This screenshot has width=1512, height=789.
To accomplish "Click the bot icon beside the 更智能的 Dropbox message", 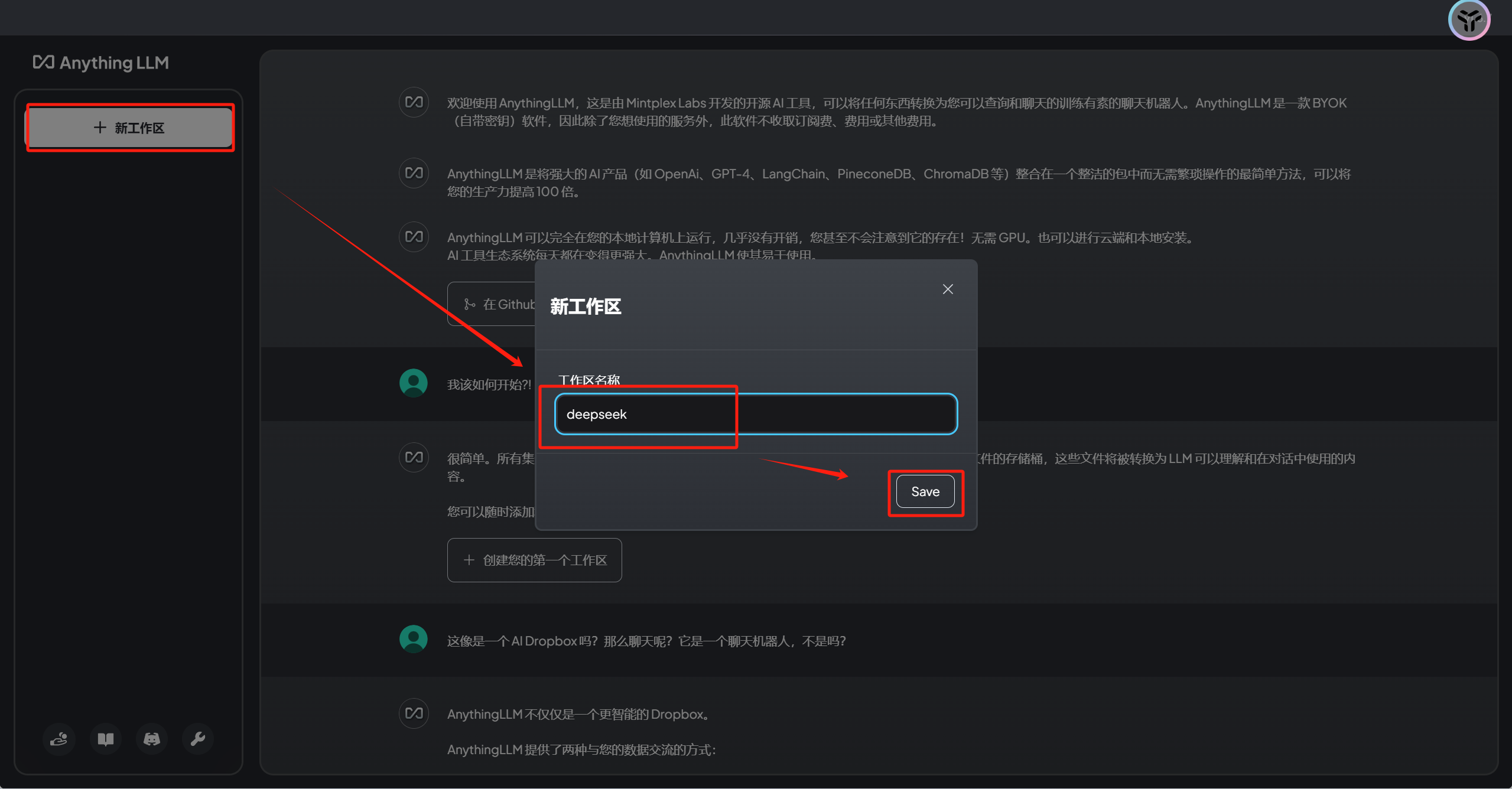I will click(414, 713).
